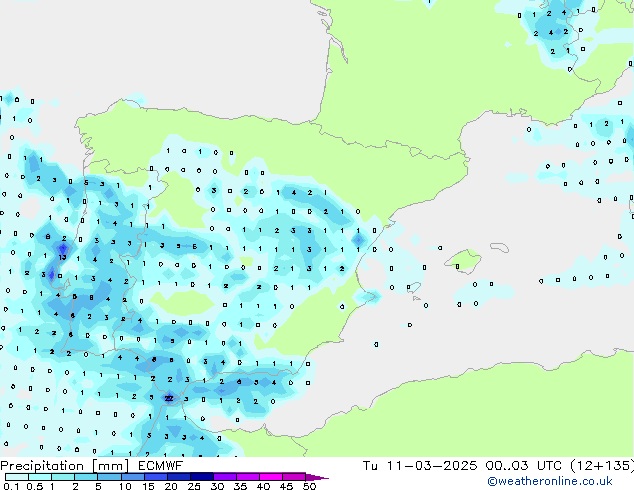Click the legend scale value '30'
The width and height of the screenshot is (634, 490).
point(217,486)
